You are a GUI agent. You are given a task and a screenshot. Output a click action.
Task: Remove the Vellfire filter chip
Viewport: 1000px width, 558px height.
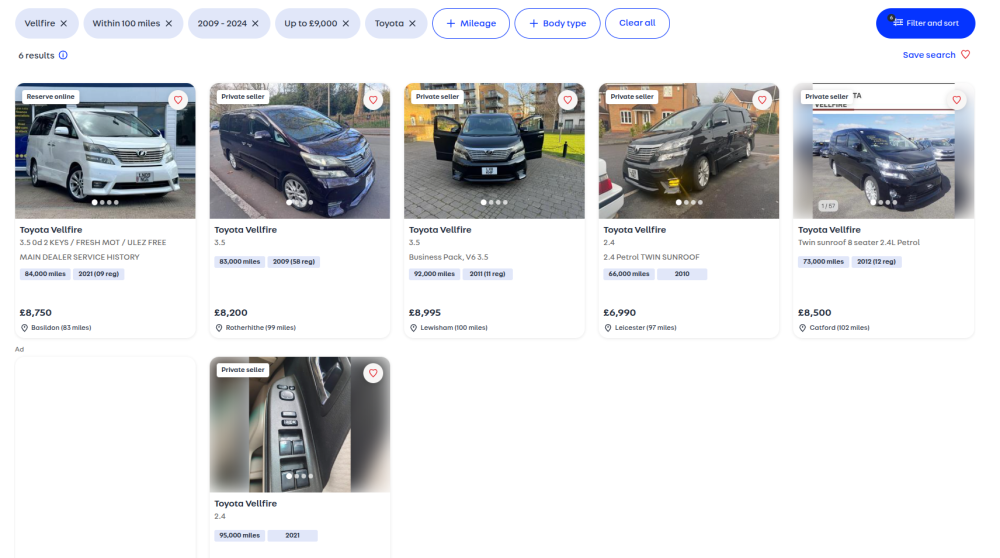pyautogui.click(x=64, y=24)
